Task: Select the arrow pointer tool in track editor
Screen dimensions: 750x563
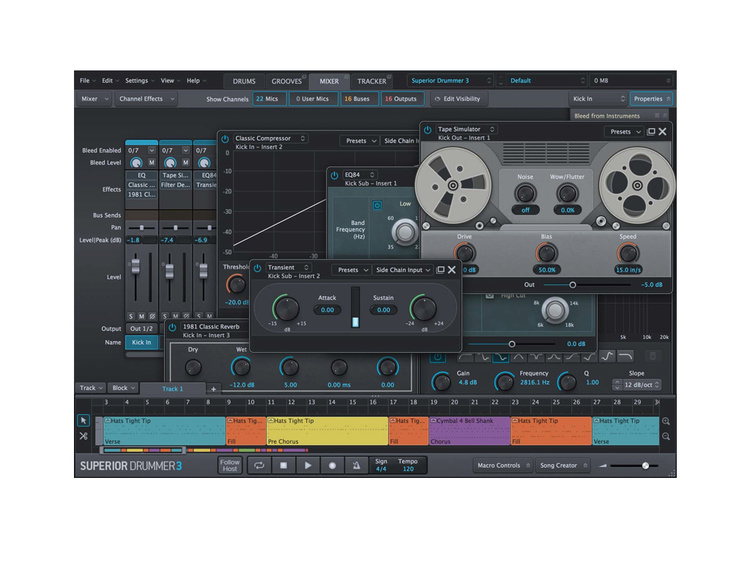Action: [x=83, y=420]
